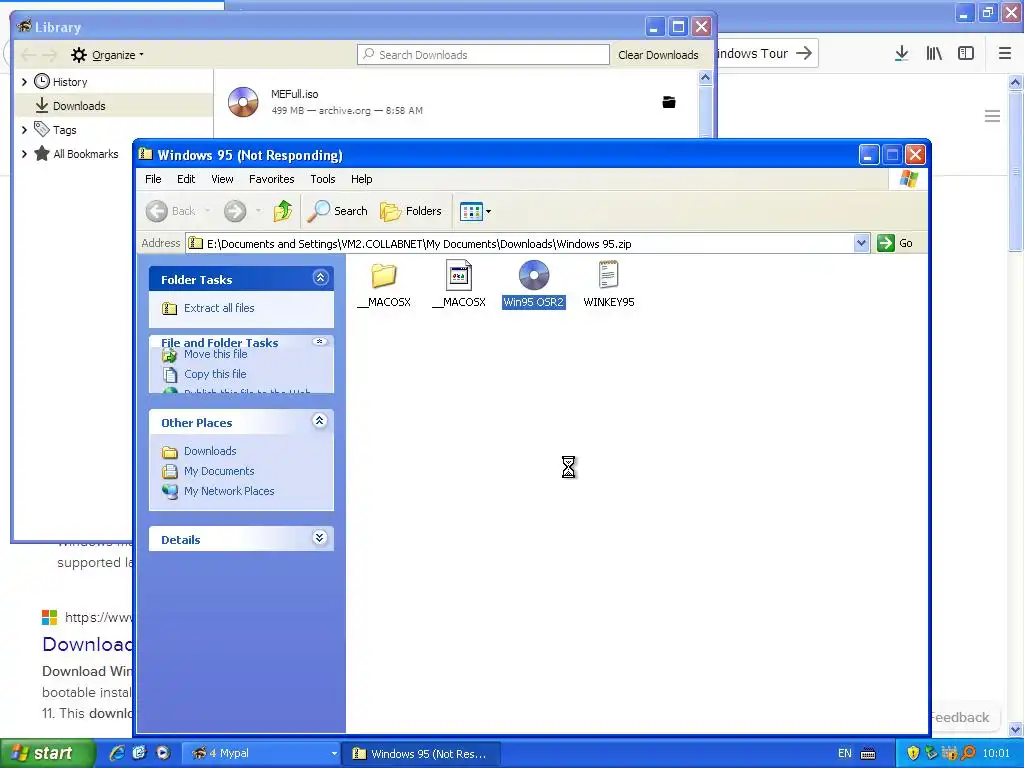Click the Forward navigation arrow
This screenshot has width=1024, height=768.
[x=235, y=211]
